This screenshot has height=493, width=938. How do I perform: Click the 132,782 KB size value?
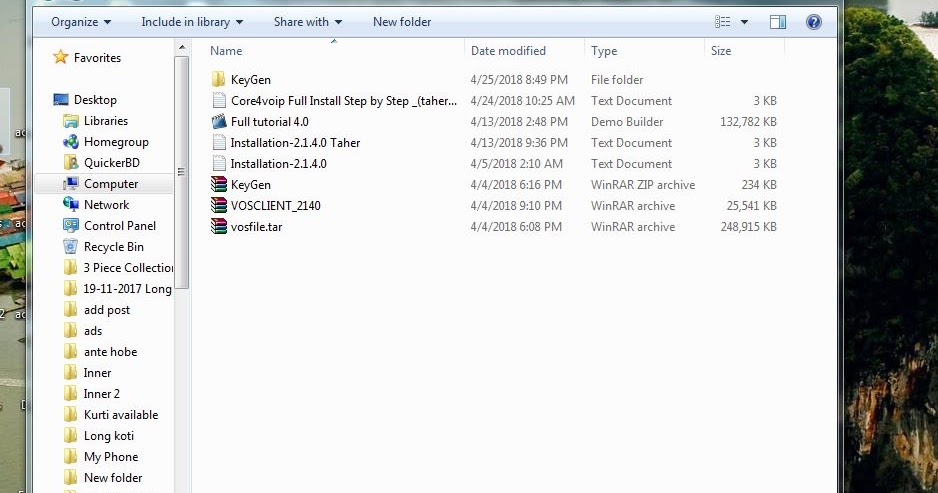[748, 121]
